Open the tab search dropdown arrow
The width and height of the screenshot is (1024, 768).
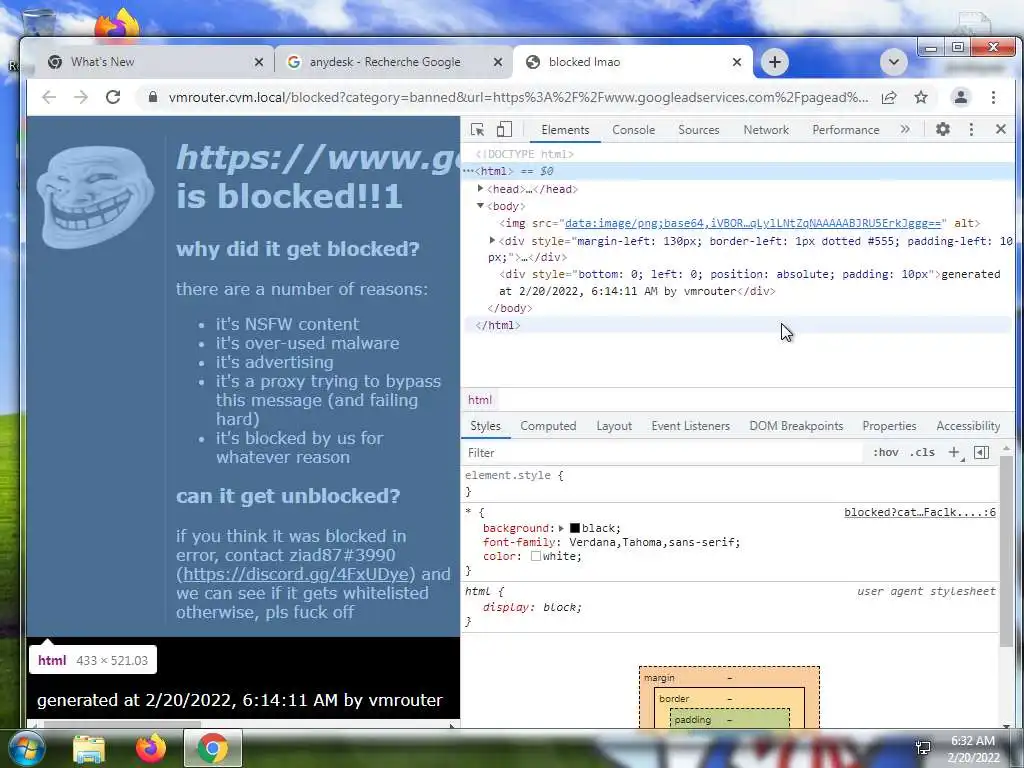[x=894, y=62]
